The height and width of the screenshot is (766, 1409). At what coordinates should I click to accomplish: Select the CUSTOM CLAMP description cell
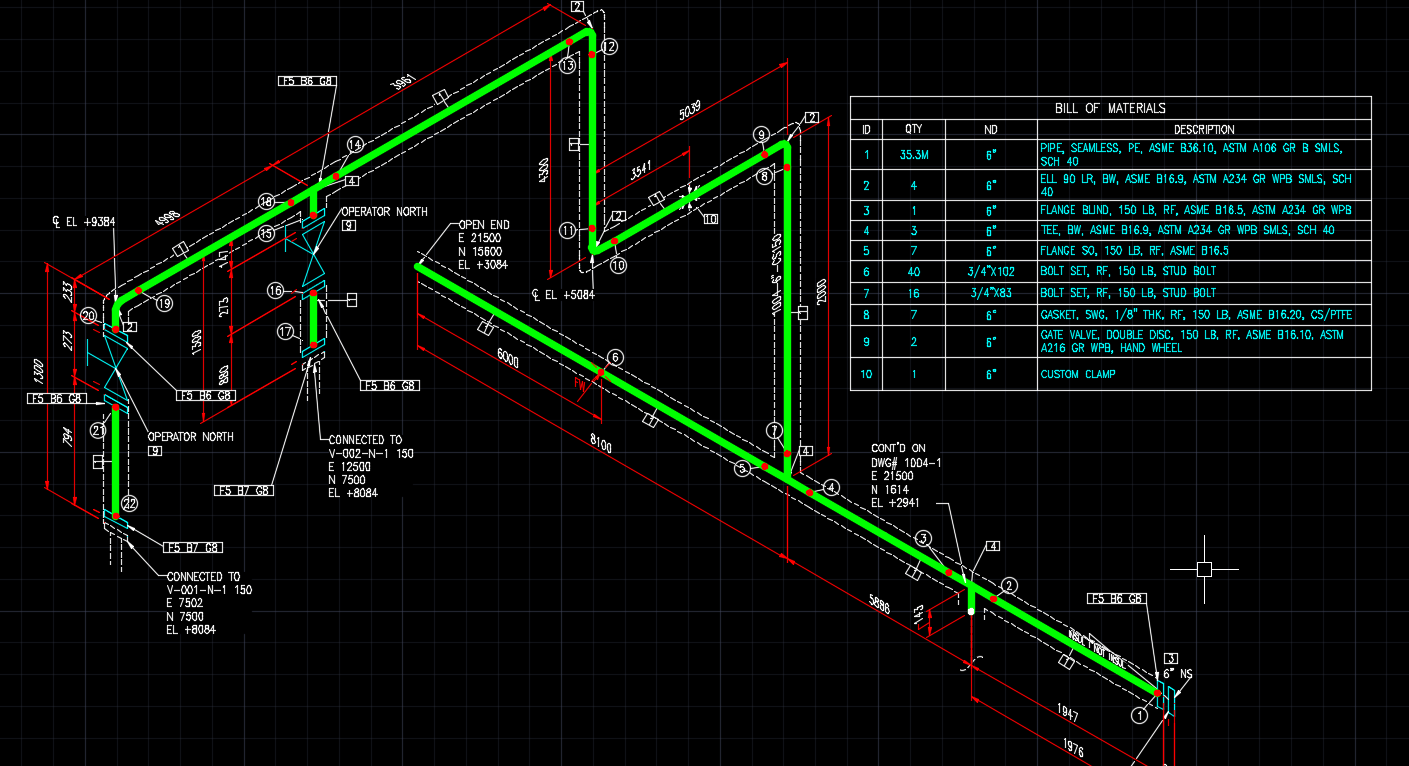pos(1204,373)
